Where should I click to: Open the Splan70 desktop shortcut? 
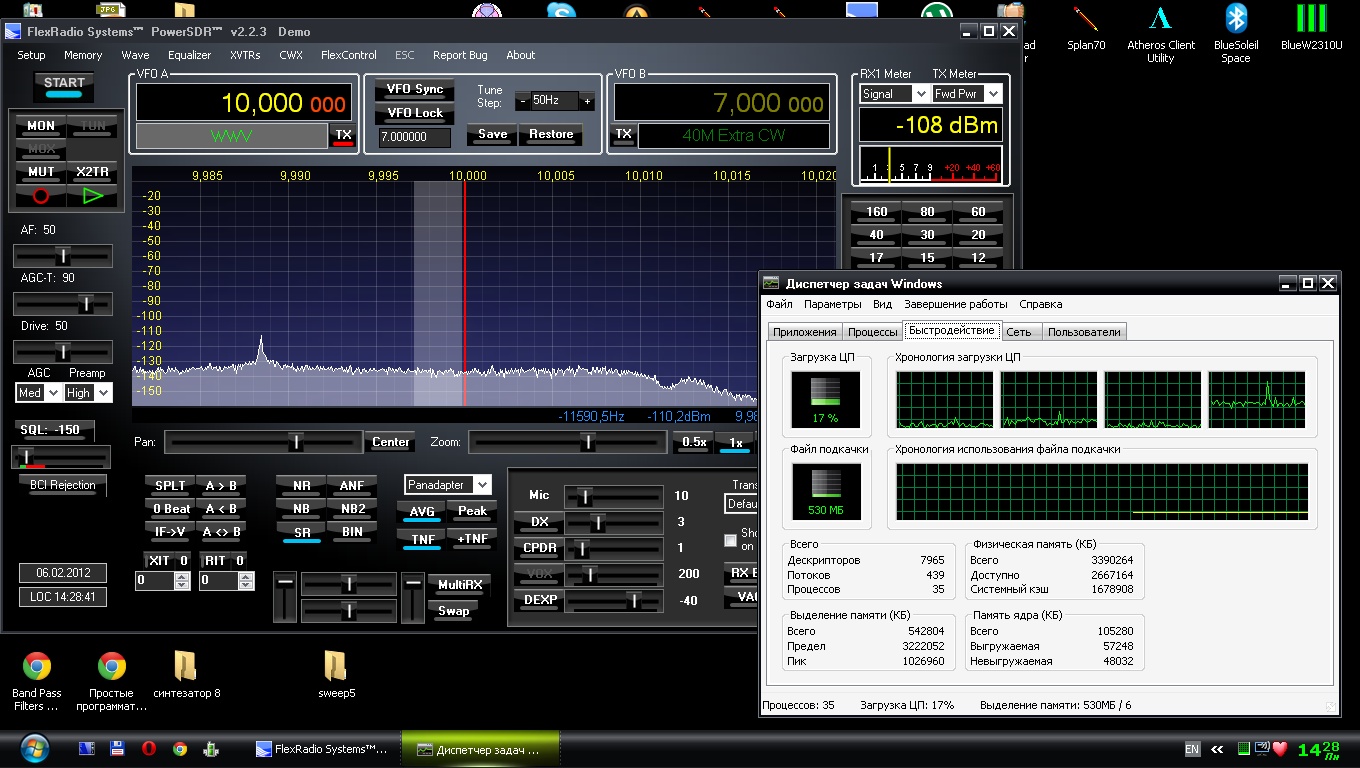point(1086,27)
